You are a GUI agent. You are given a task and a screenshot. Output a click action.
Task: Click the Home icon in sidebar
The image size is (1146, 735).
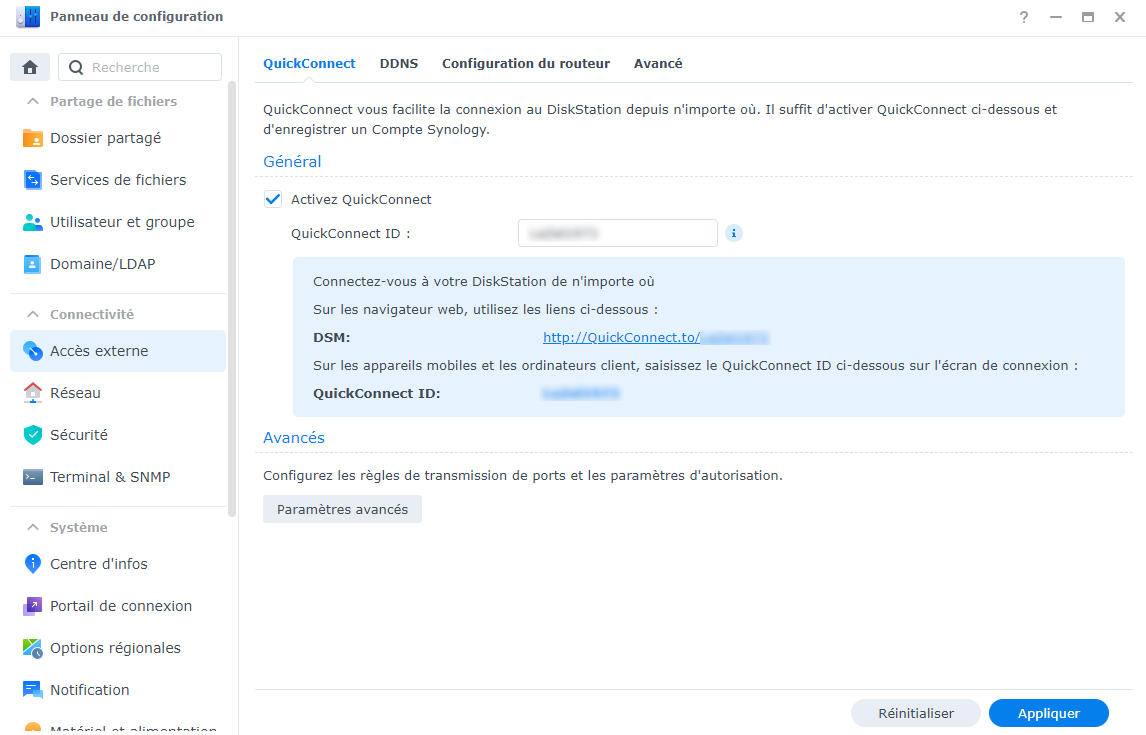(x=30, y=67)
